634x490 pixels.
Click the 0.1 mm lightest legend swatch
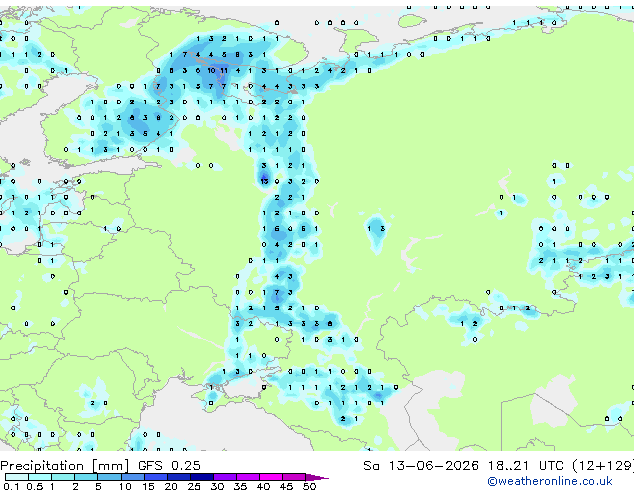tap(17, 477)
